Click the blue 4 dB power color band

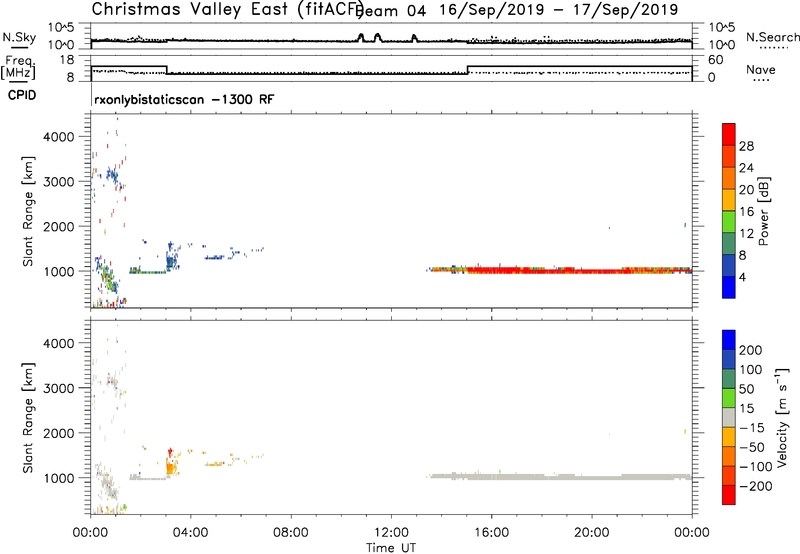[x=729, y=287]
